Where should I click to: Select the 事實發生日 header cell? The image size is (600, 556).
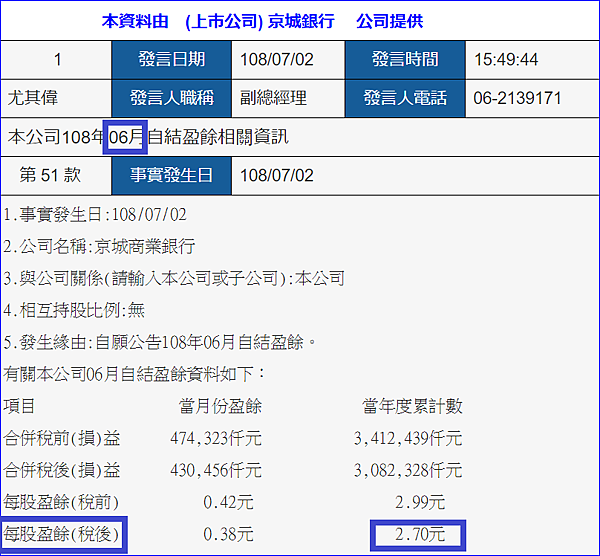point(171,176)
